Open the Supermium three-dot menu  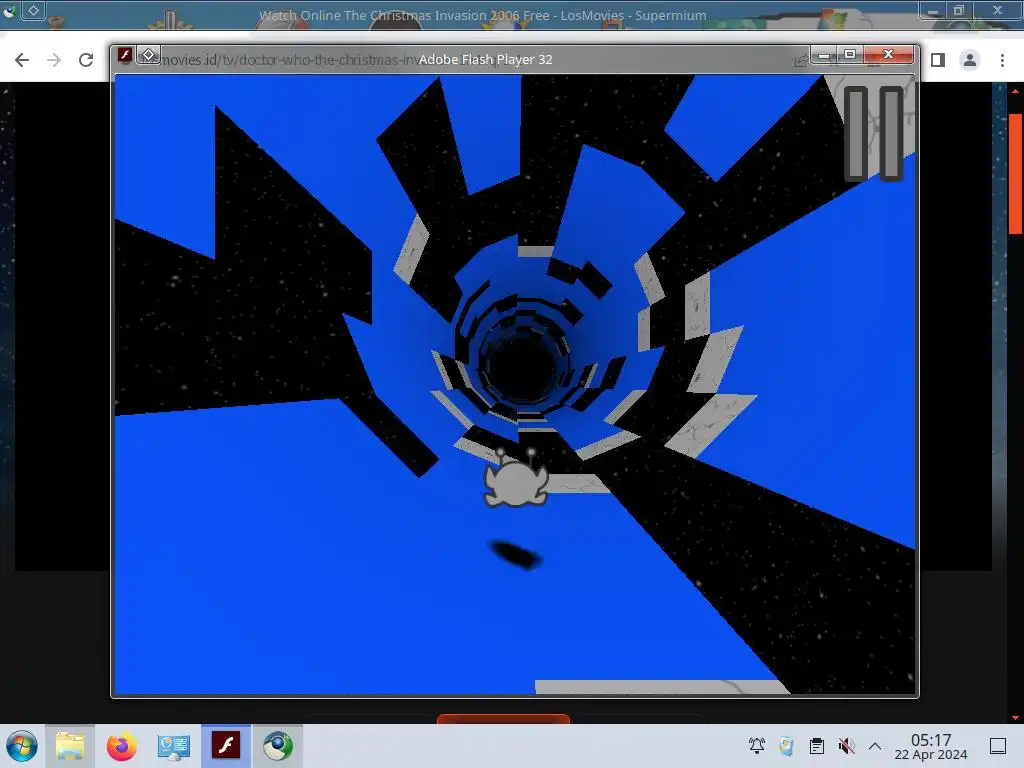[x=1002, y=60]
